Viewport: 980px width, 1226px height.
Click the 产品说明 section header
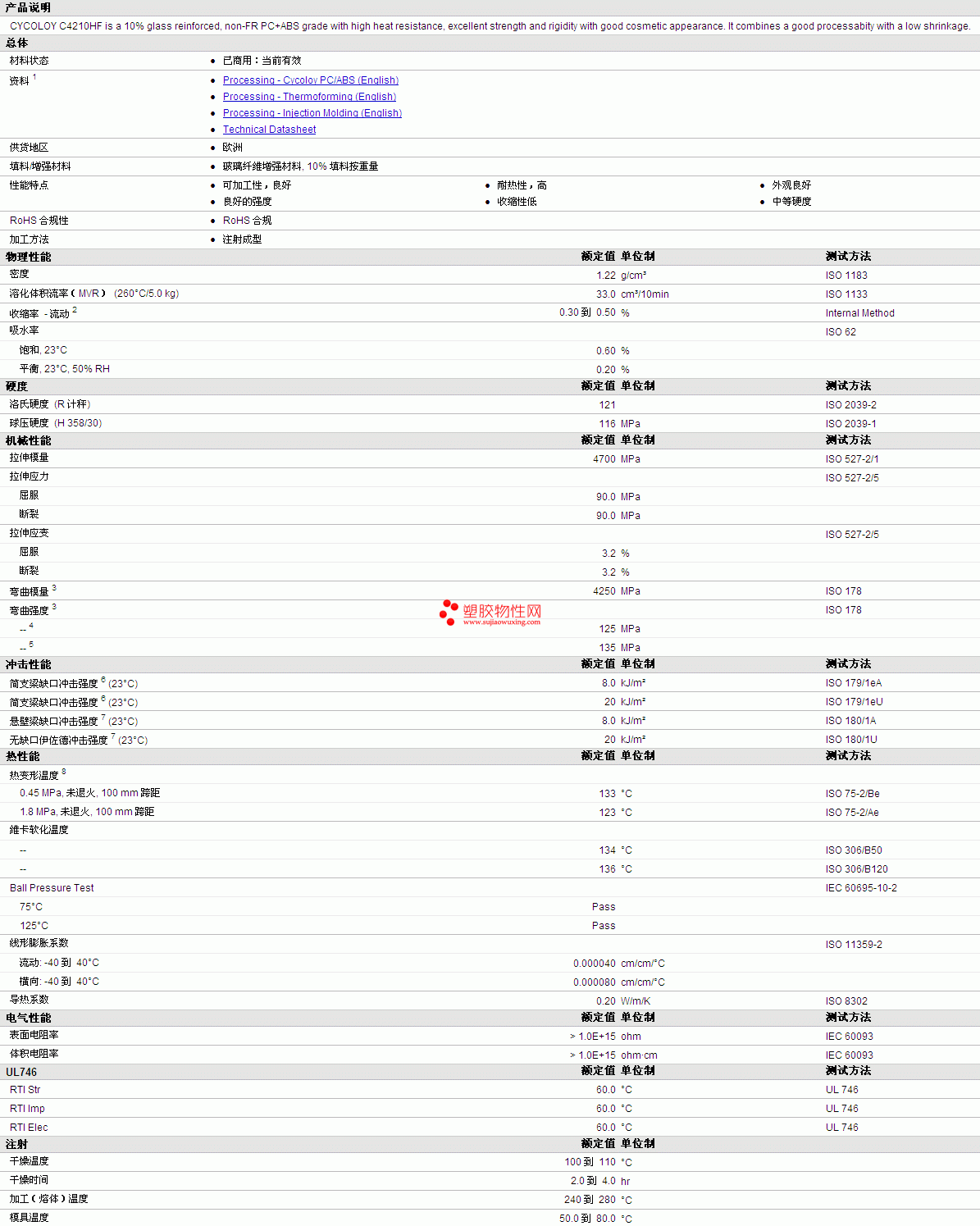pos(28,7)
